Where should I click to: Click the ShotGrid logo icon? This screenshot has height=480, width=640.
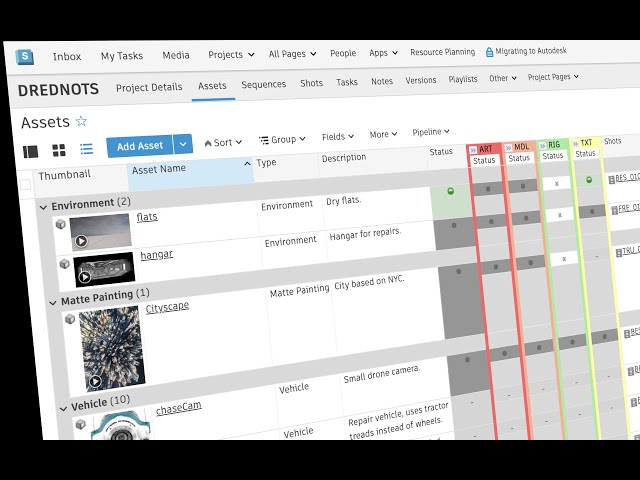click(25, 56)
